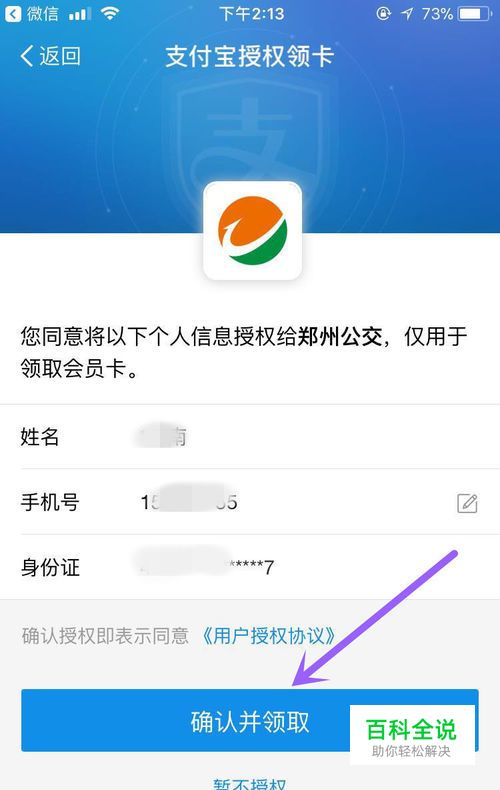Tap the 暂不授权 link
This screenshot has height=790, width=500.
click(x=249, y=783)
